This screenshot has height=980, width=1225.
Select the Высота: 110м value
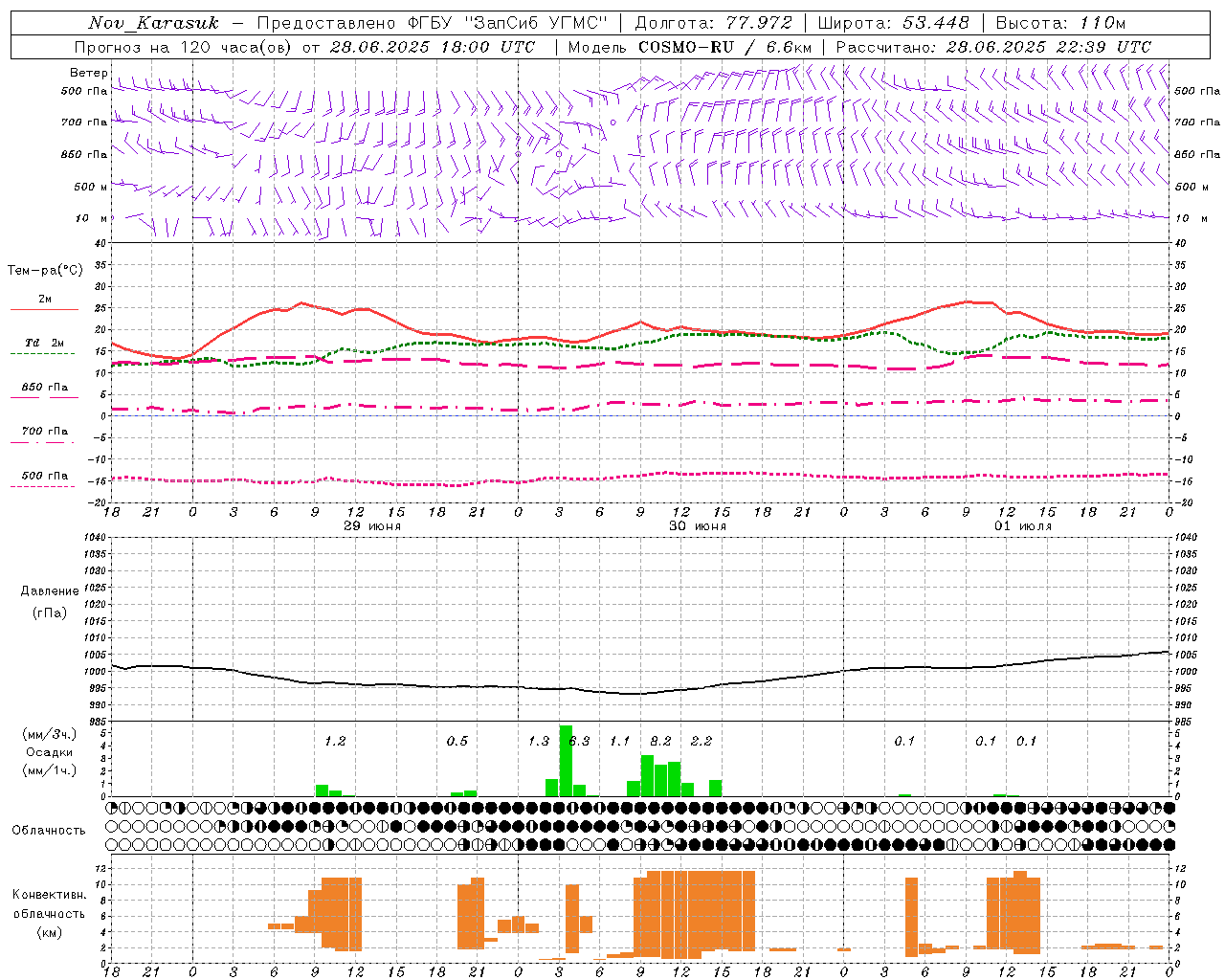[x=1060, y=23]
